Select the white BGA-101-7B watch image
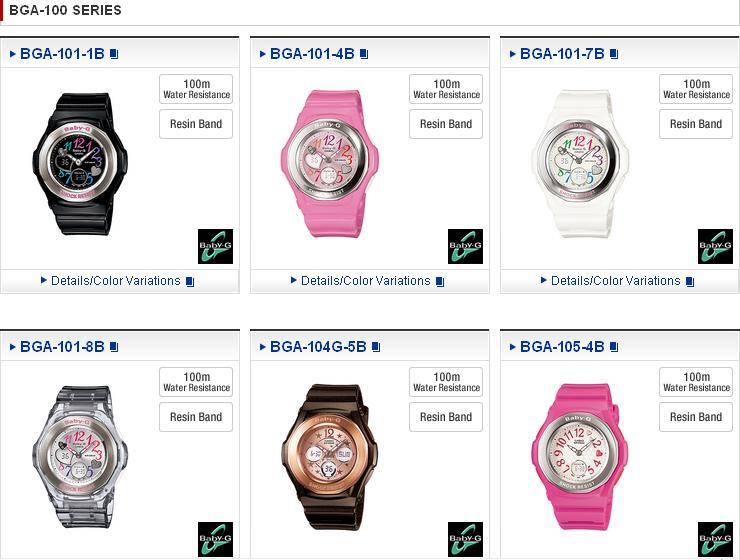Viewport: 740px width, 560px height. pos(580,164)
